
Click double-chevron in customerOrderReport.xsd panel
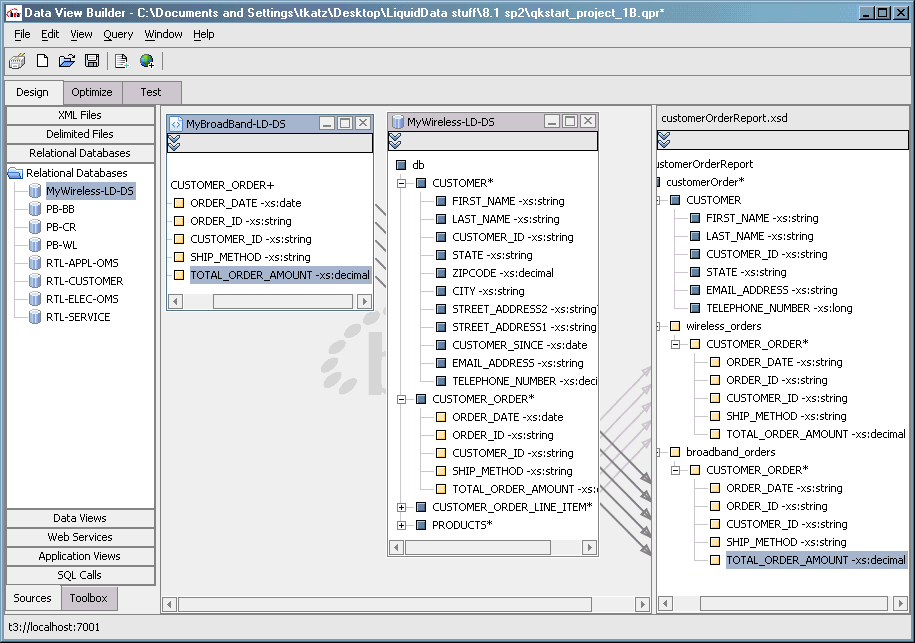(663, 139)
